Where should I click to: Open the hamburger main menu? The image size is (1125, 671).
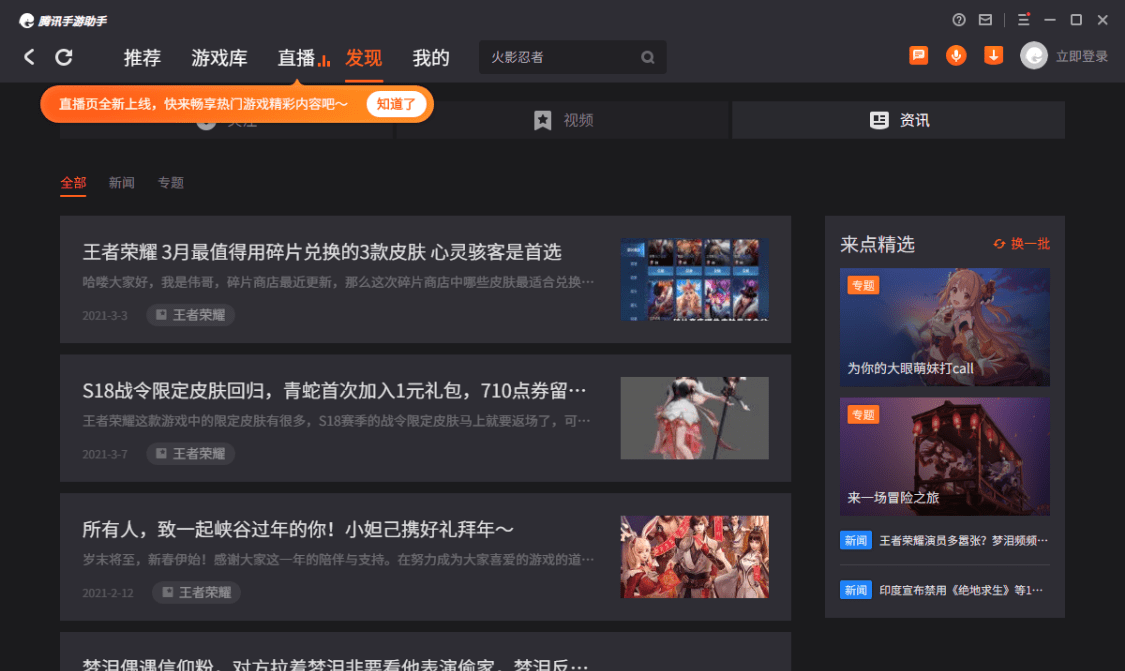click(x=1024, y=20)
